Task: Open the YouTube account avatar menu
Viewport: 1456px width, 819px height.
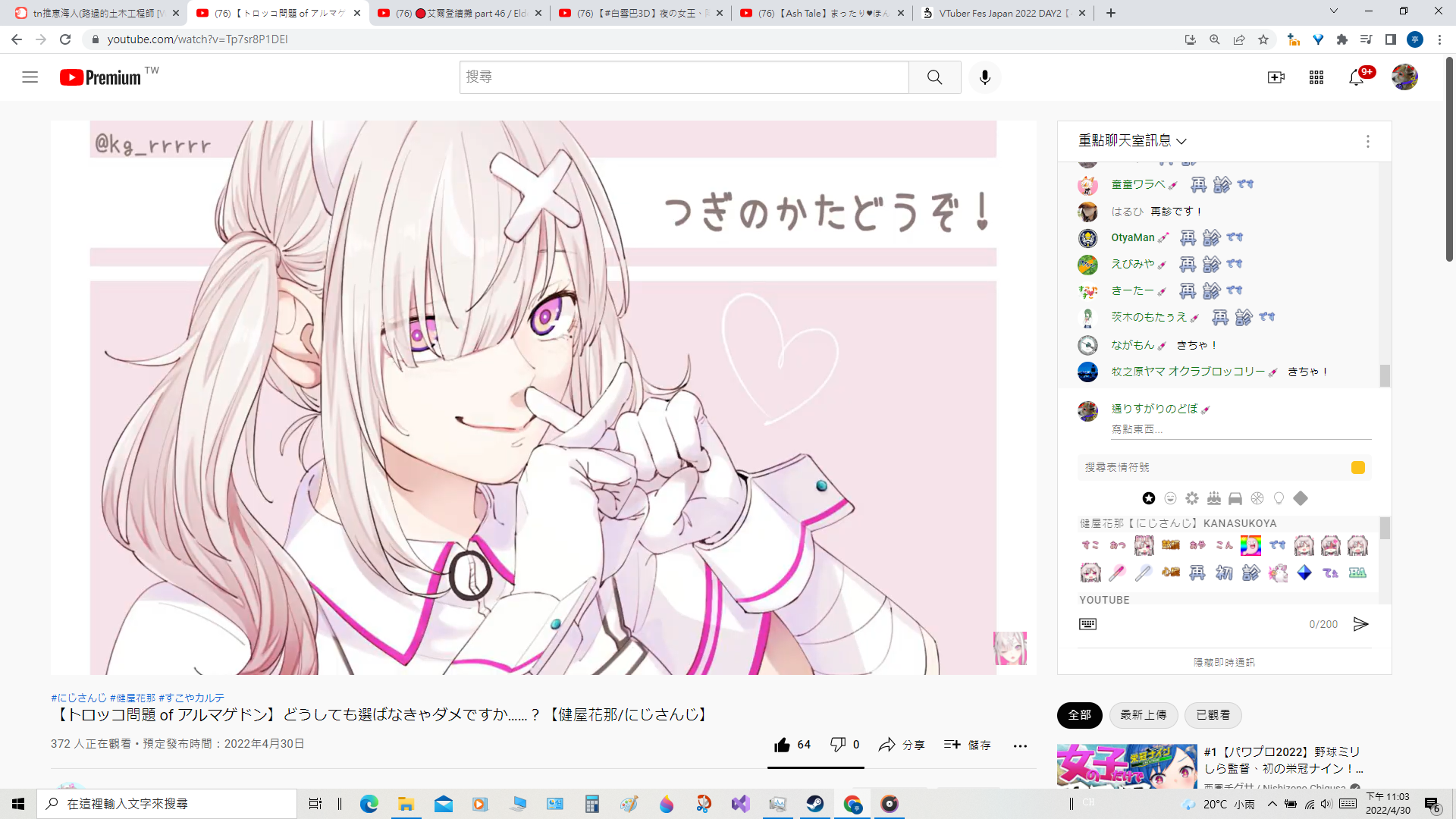Action: tap(1404, 77)
